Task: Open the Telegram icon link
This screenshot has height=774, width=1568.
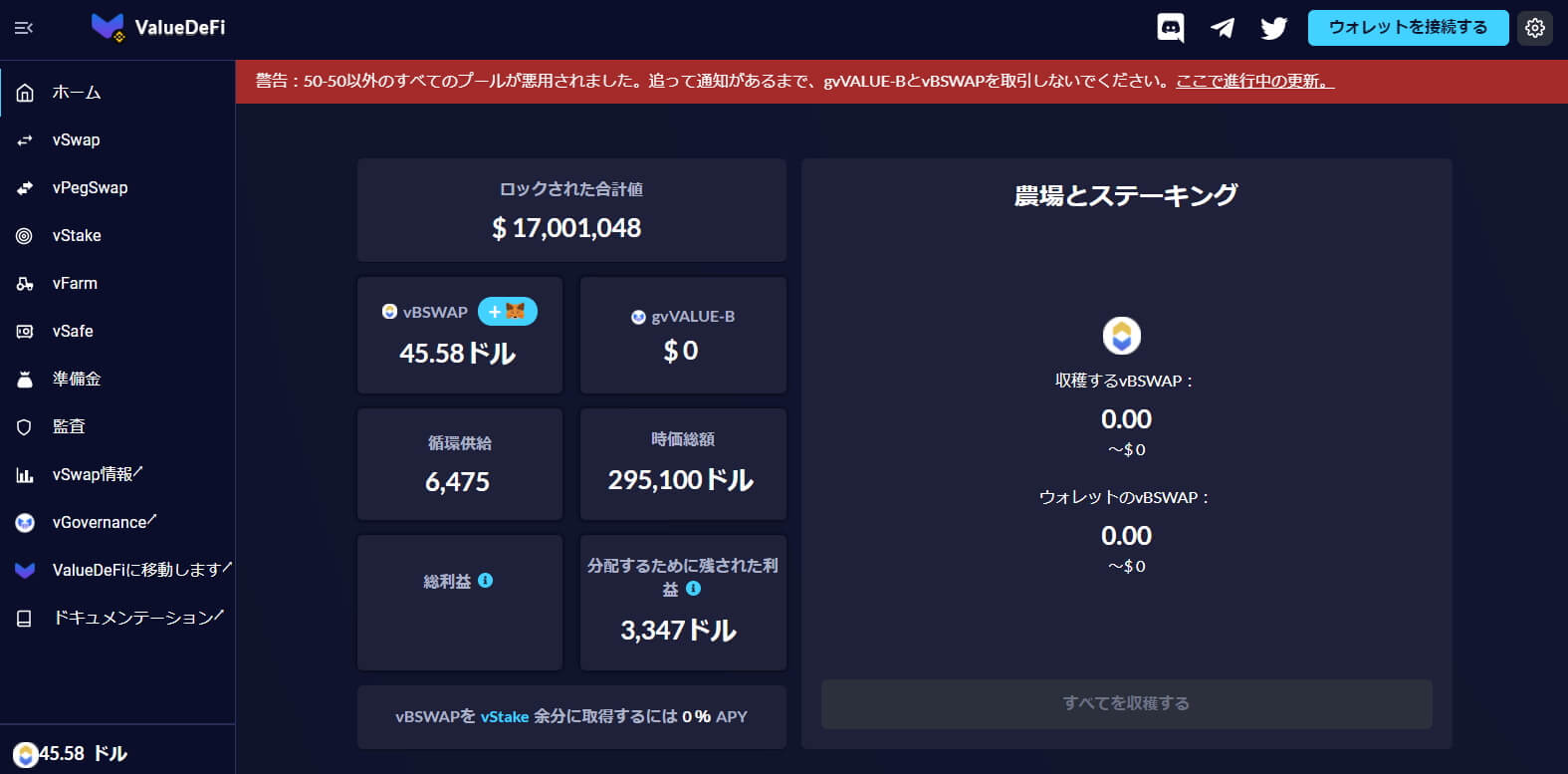Action: (x=1223, y=28)
